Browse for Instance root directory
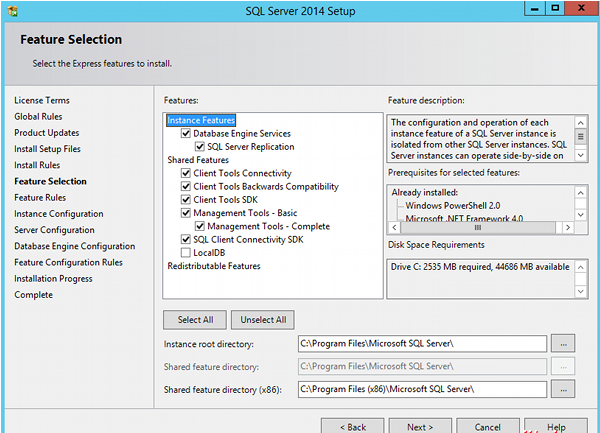The image size is (600, 433). coord(563,343)
